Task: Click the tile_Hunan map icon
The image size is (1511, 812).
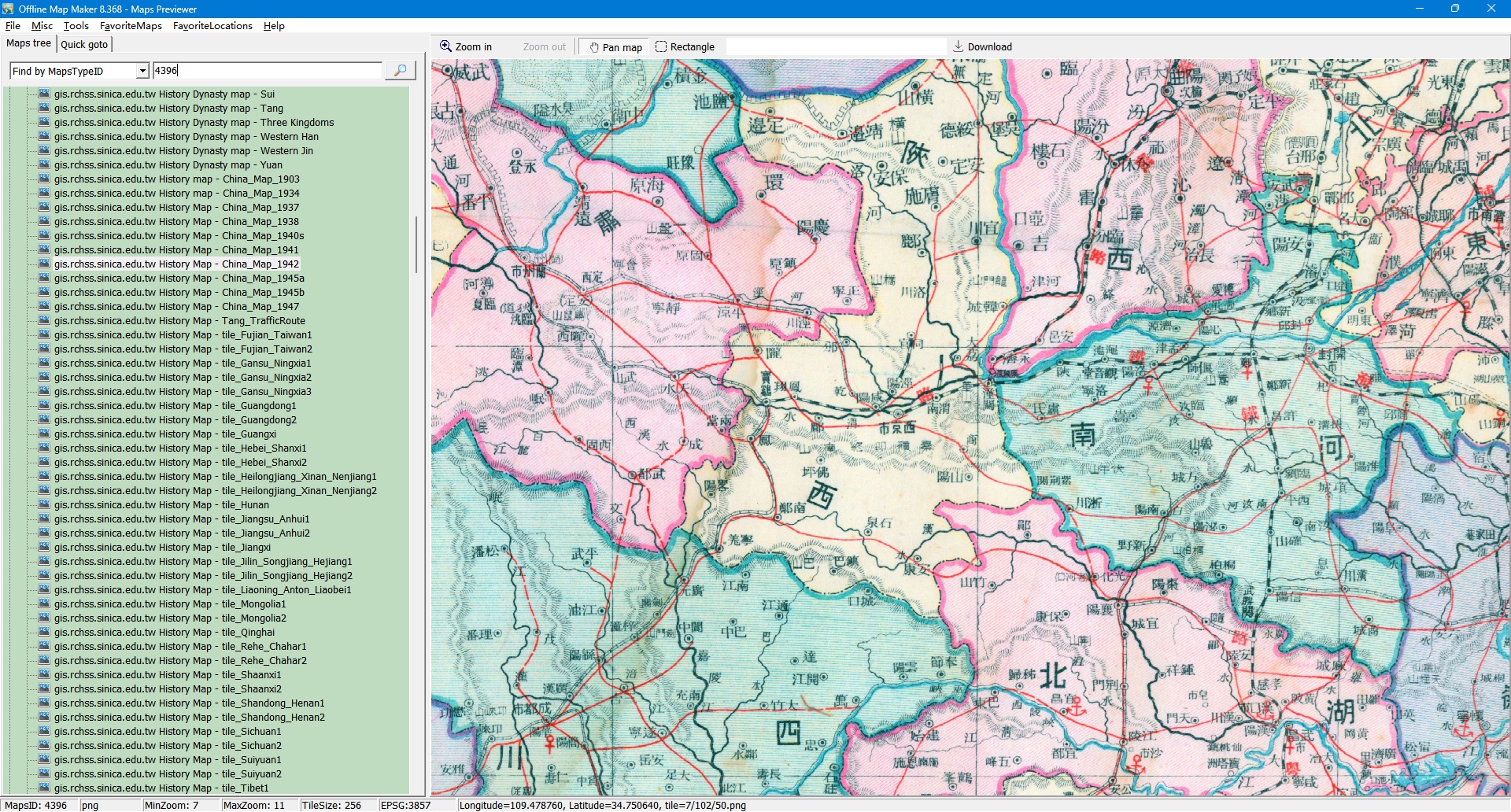Action: click(44, 505)
